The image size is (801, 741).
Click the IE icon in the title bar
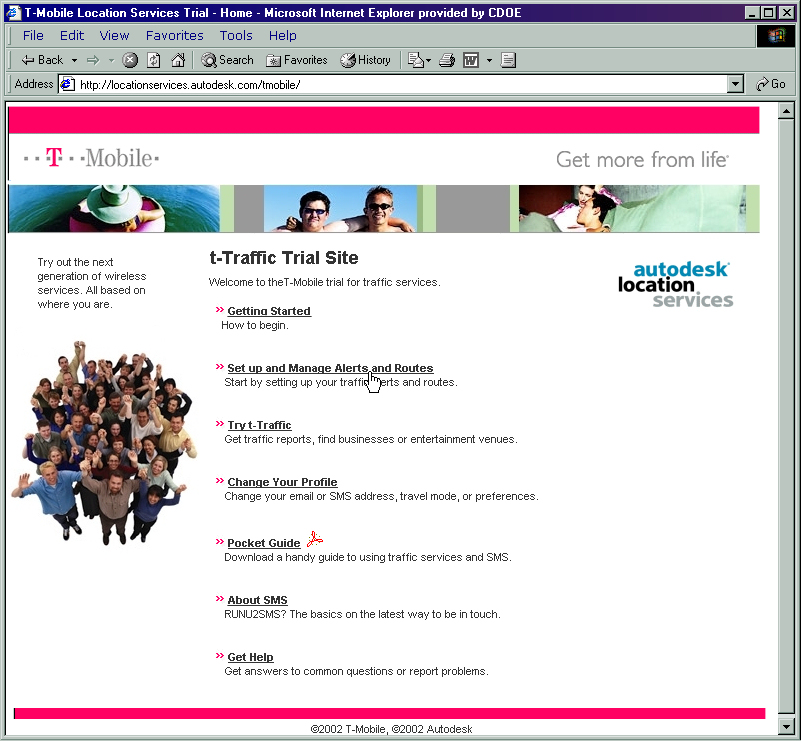click(13, 12)
